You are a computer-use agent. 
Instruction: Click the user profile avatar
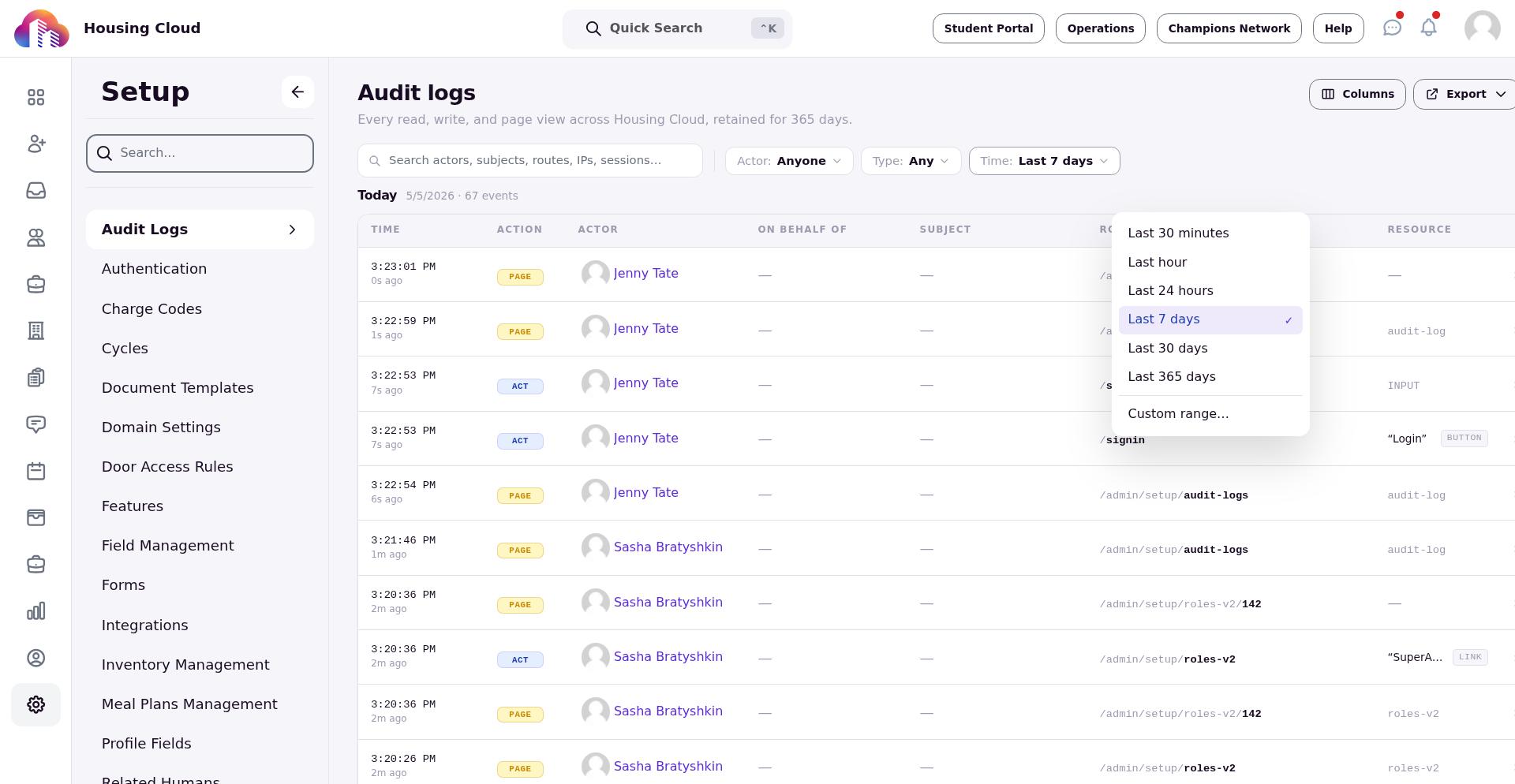[x=1482, y=28]
